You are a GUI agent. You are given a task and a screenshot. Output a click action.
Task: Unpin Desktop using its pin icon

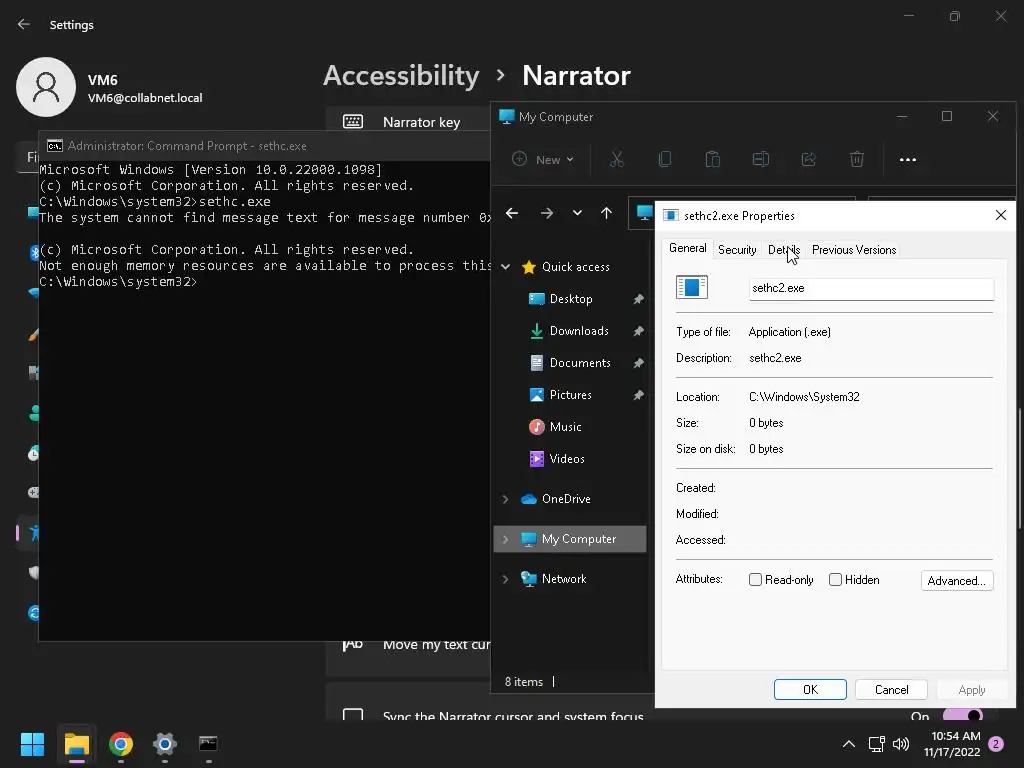pos(638,299)
